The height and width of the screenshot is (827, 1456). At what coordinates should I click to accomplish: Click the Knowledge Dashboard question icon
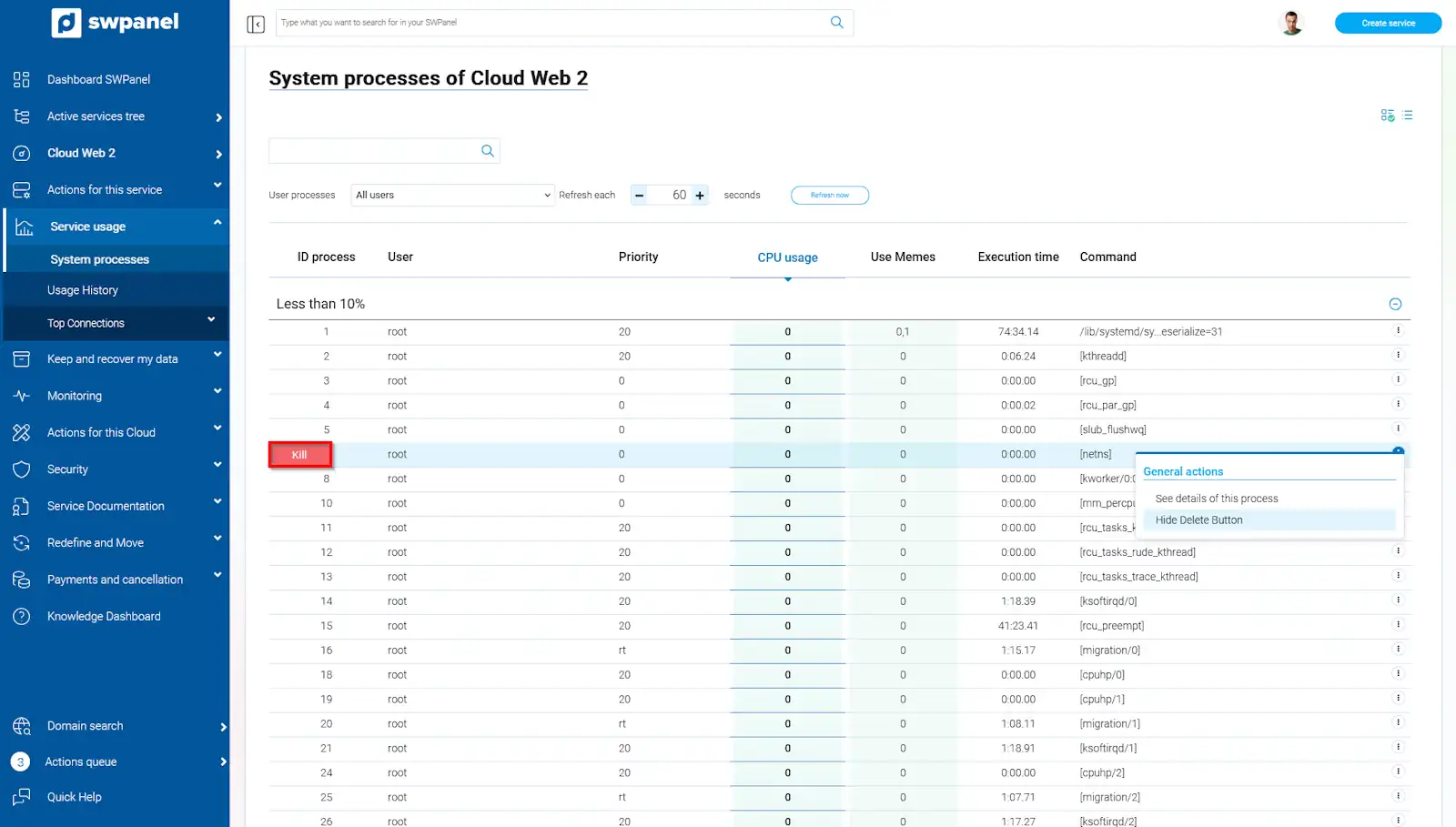click(22, 616)
